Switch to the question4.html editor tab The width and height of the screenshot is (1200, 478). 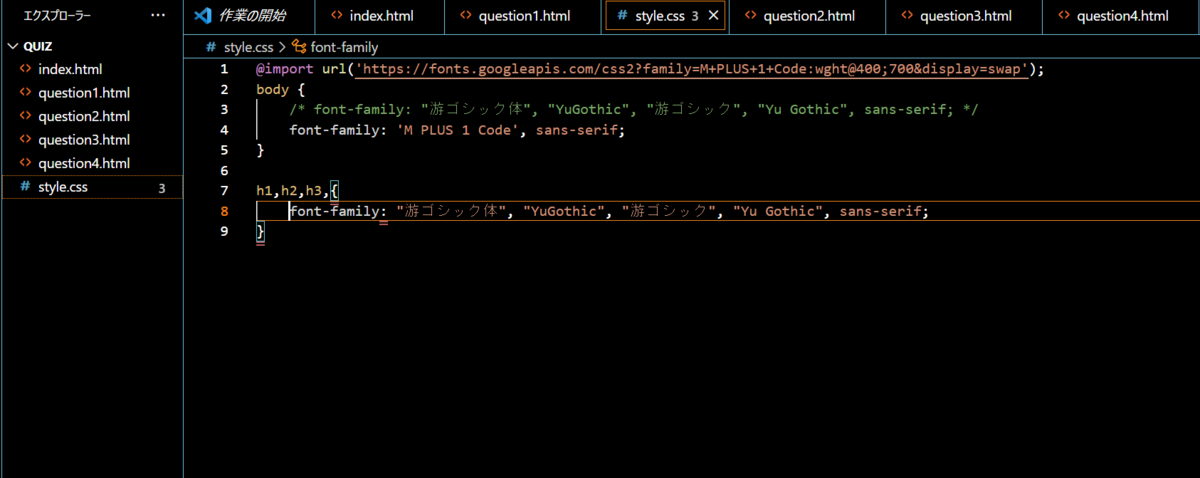1122,16
